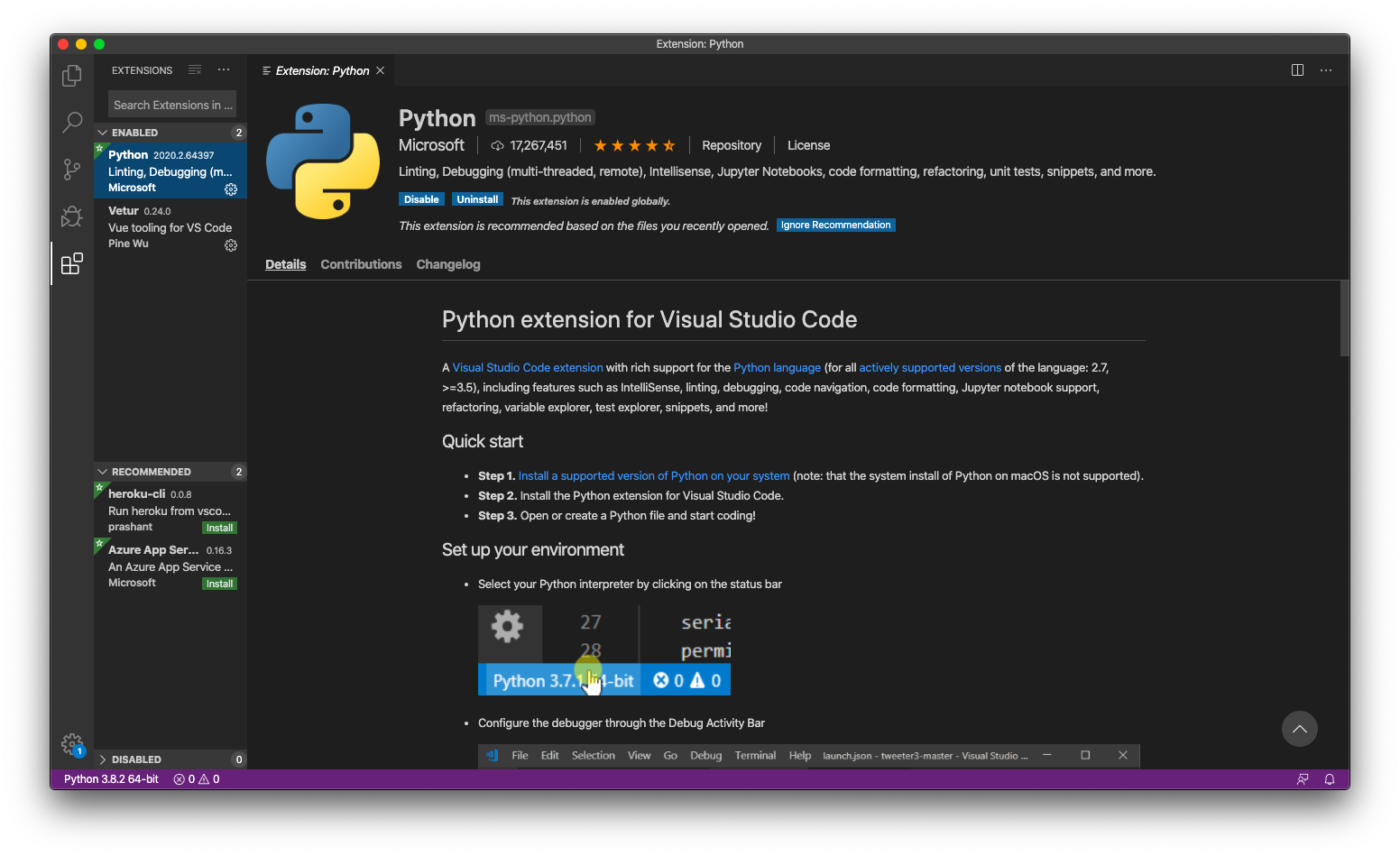Open Visual Studio Code extension link
The width and height of the screenshot is (1400, 856).
coord(528,368)
